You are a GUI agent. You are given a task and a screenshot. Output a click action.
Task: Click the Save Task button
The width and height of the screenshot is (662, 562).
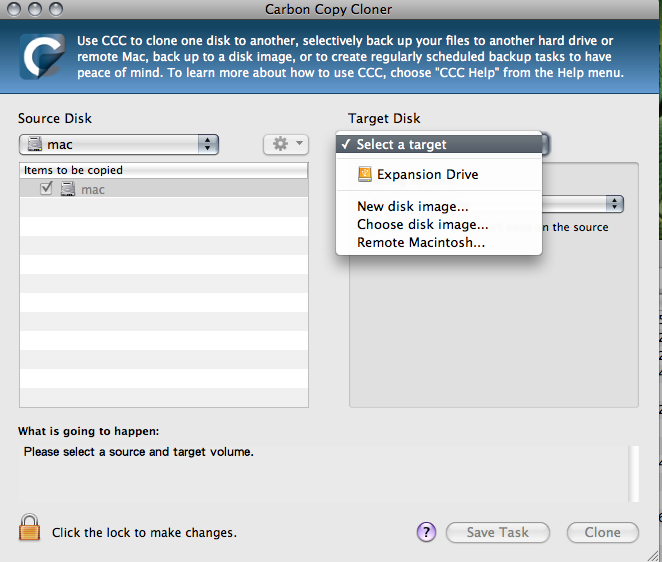coord(498,532)
